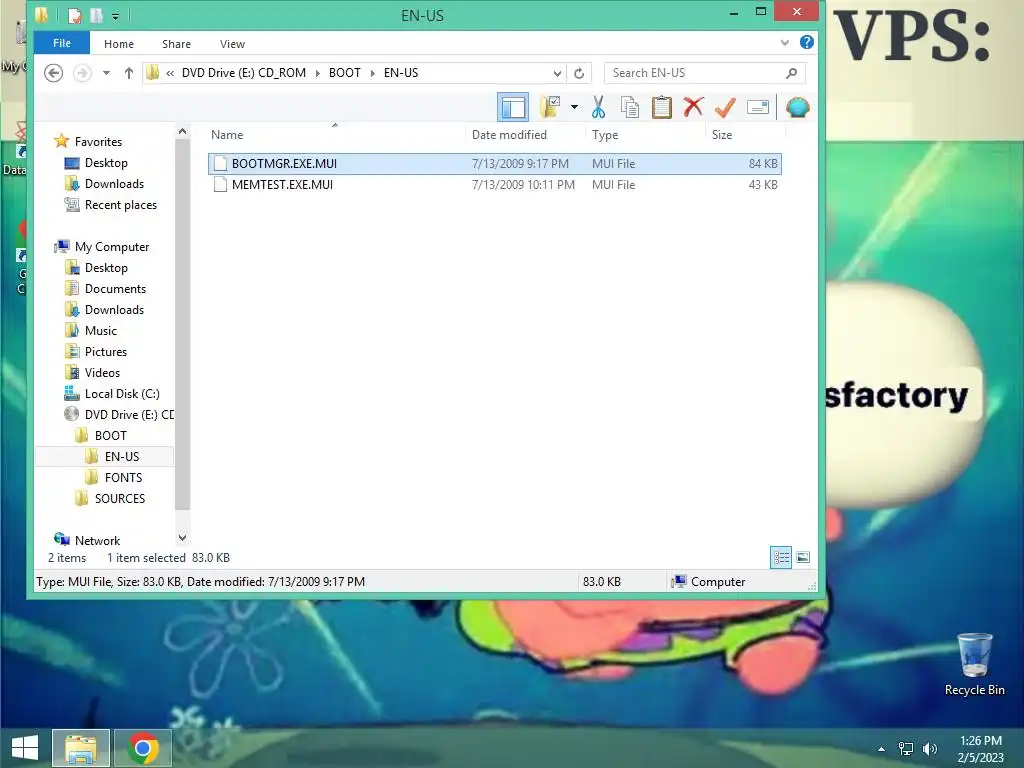The width and height of the screenshot is (1024, 768).
Task: Click the navigation pane scroll-up arrow
Action: point(182,132)
